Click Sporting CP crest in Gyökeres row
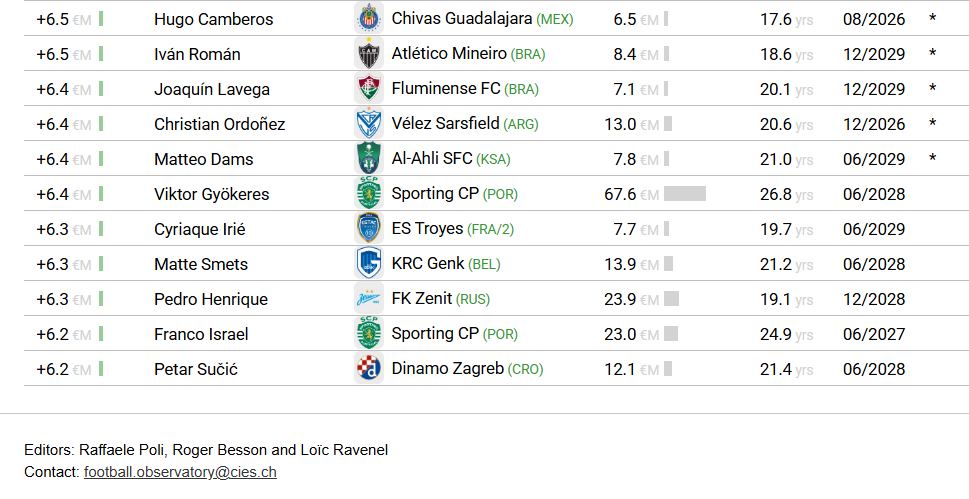Viewport: 969px width, 499px height. pos(369,194)
